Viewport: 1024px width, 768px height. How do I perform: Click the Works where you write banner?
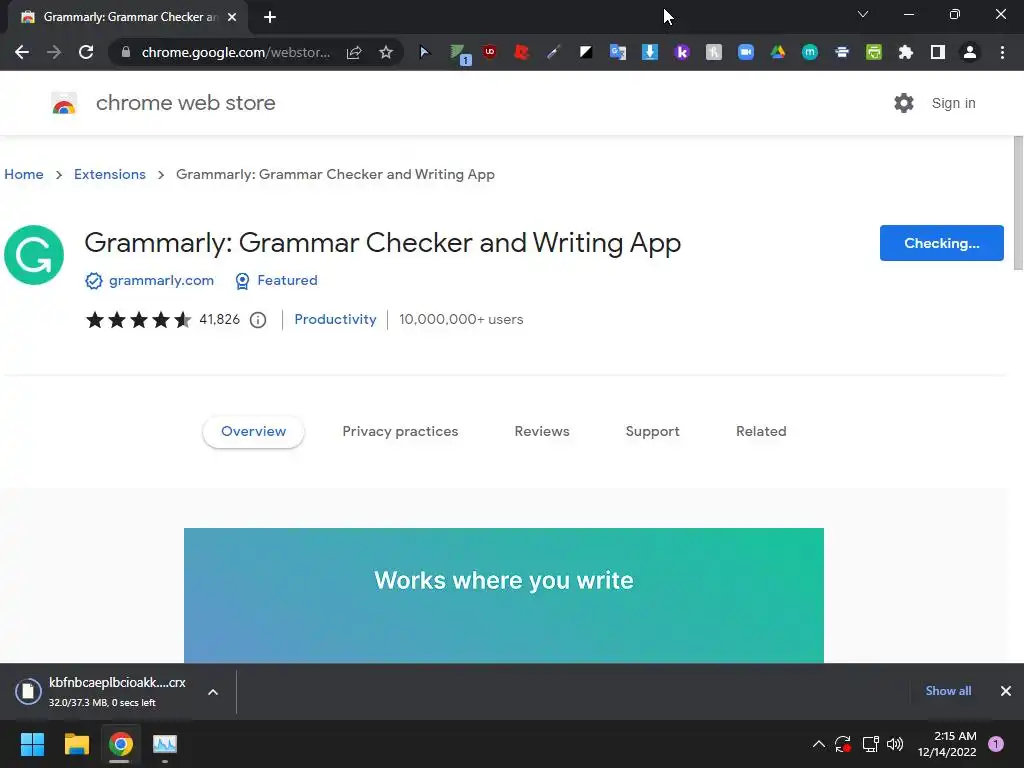coord(504,596)
